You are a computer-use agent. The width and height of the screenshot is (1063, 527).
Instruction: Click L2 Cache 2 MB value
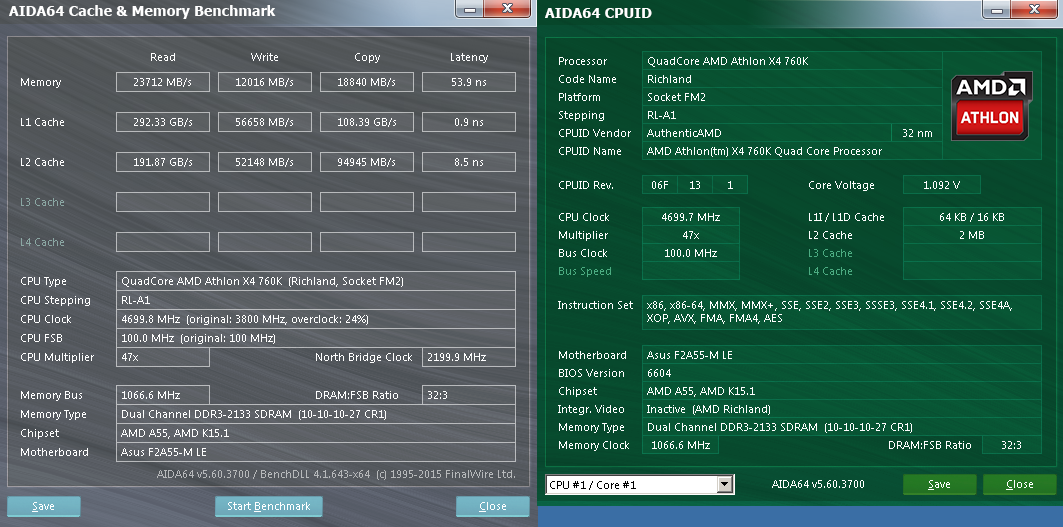click(972, 235)
